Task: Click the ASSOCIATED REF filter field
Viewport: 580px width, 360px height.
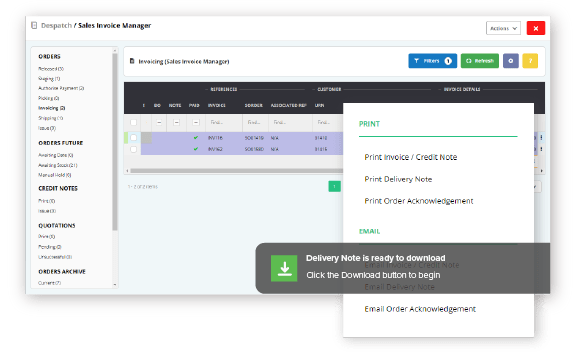Action: coord(290,122)
